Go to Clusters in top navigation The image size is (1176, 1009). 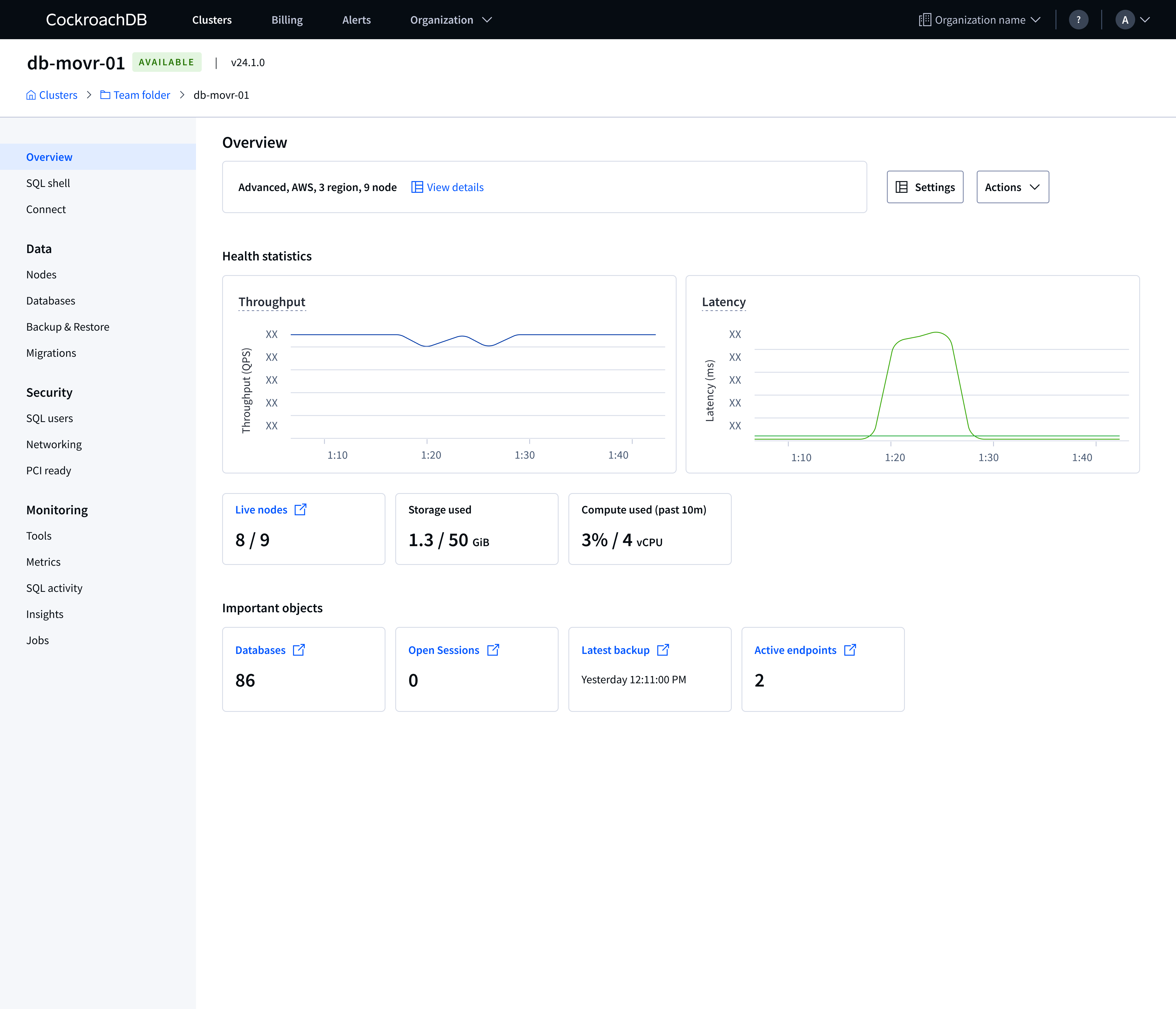coord(212,20)
